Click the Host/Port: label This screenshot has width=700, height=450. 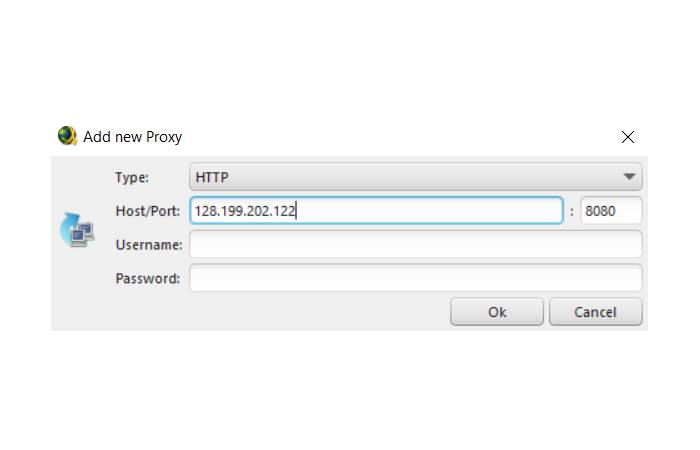coord(148,211)
